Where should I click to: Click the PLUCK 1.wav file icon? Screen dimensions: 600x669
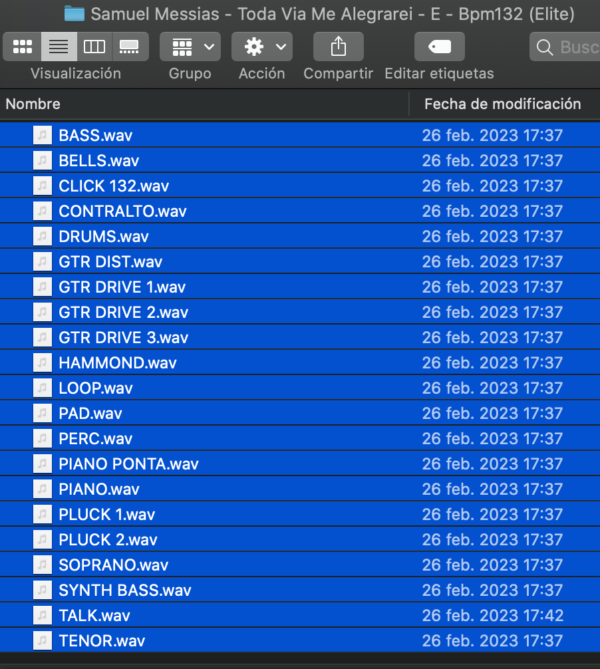pos(42,514)
